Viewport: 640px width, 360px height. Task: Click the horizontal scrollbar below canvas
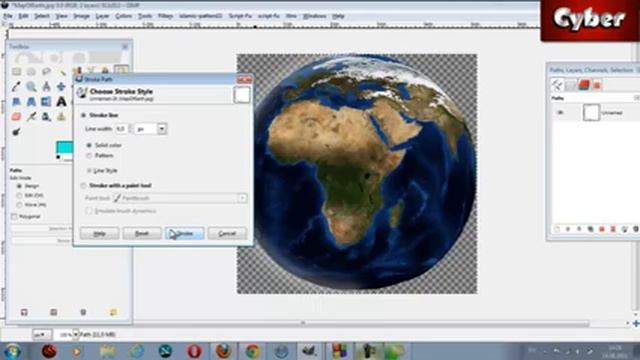point(302,323)
